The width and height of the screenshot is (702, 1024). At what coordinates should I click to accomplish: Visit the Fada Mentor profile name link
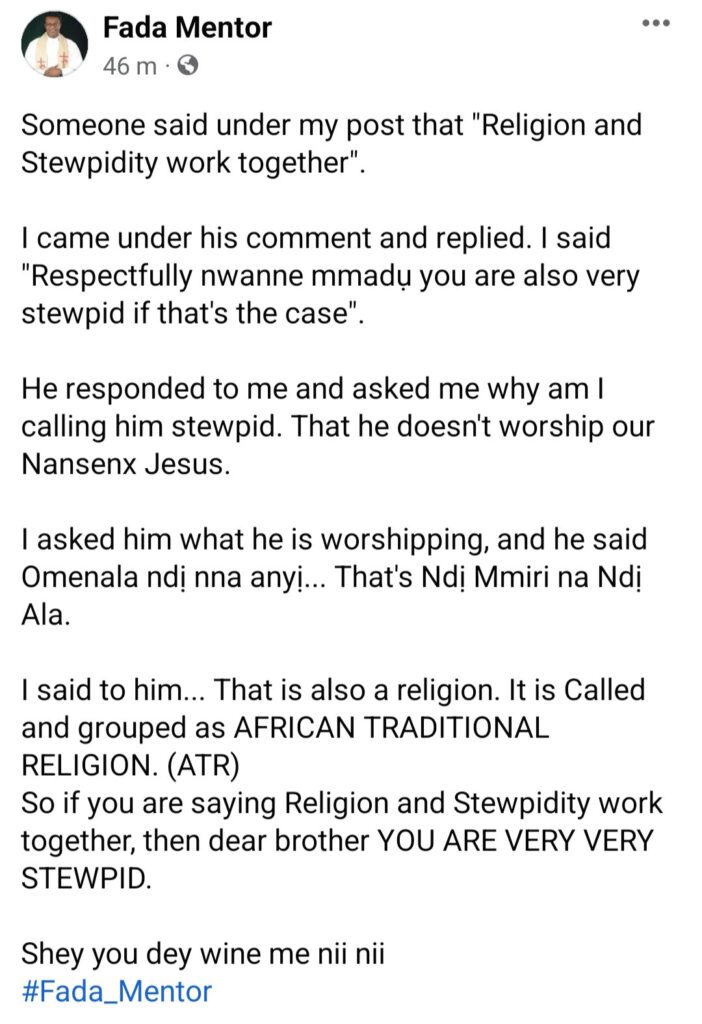[187, 27]
